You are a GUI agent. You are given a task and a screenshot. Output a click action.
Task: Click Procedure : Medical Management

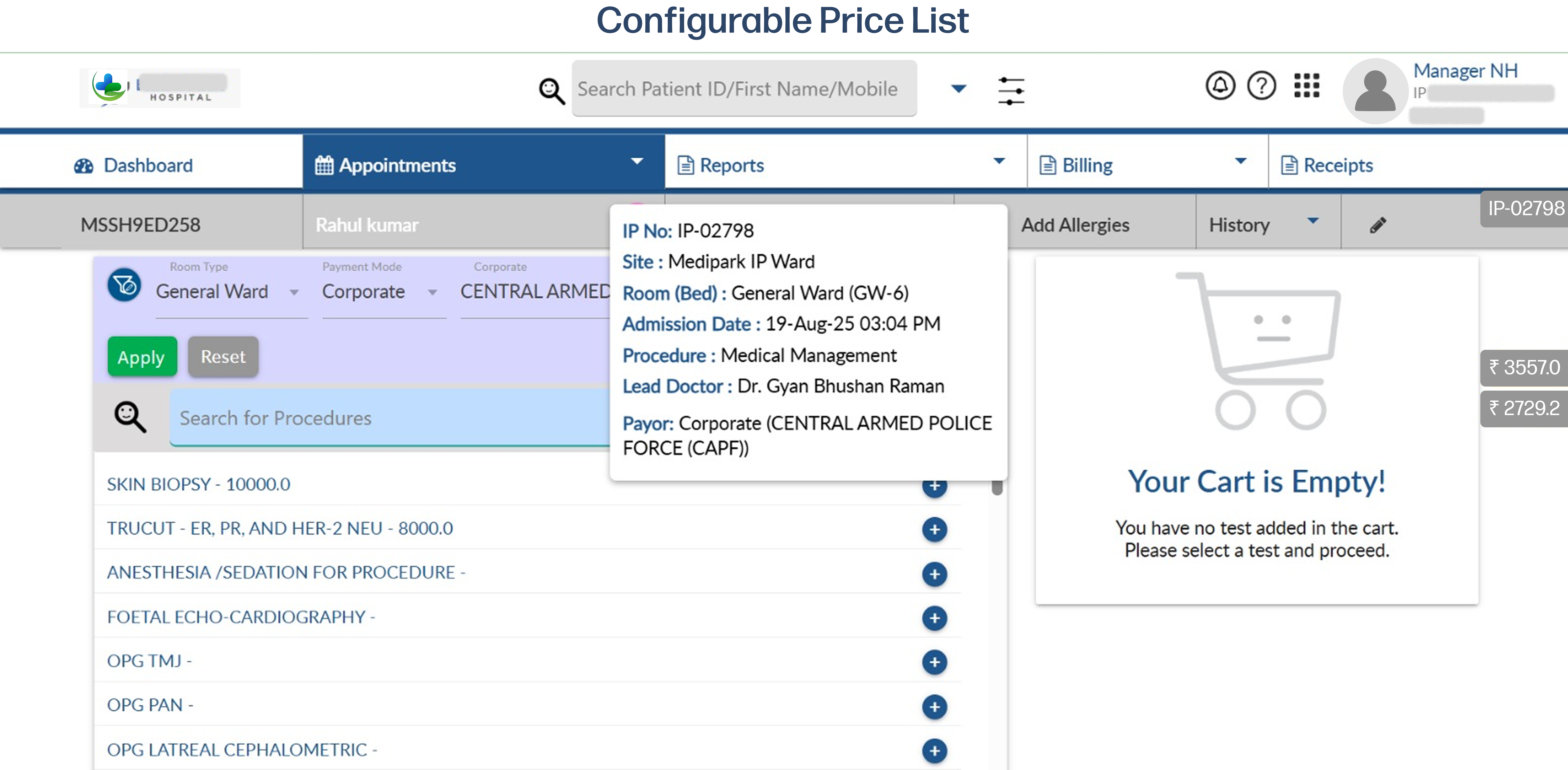click(x=759, y=355)
